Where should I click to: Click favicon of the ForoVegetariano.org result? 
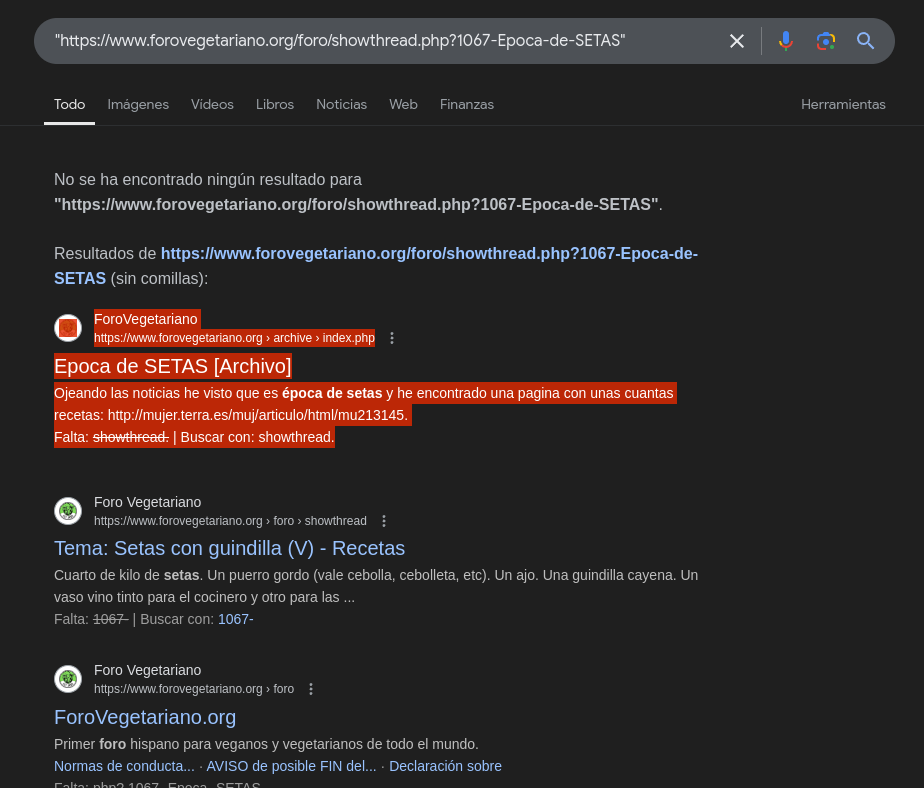click(x=68, y=679)
